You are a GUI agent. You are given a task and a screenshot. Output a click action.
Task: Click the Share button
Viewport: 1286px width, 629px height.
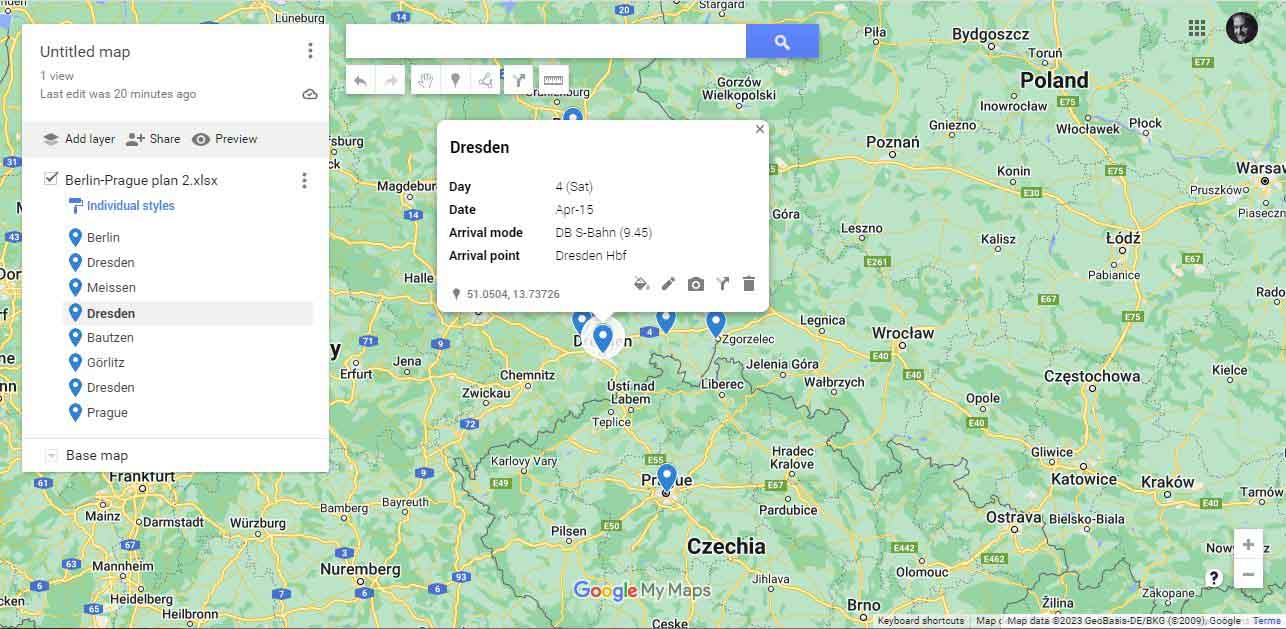point(153,139)
